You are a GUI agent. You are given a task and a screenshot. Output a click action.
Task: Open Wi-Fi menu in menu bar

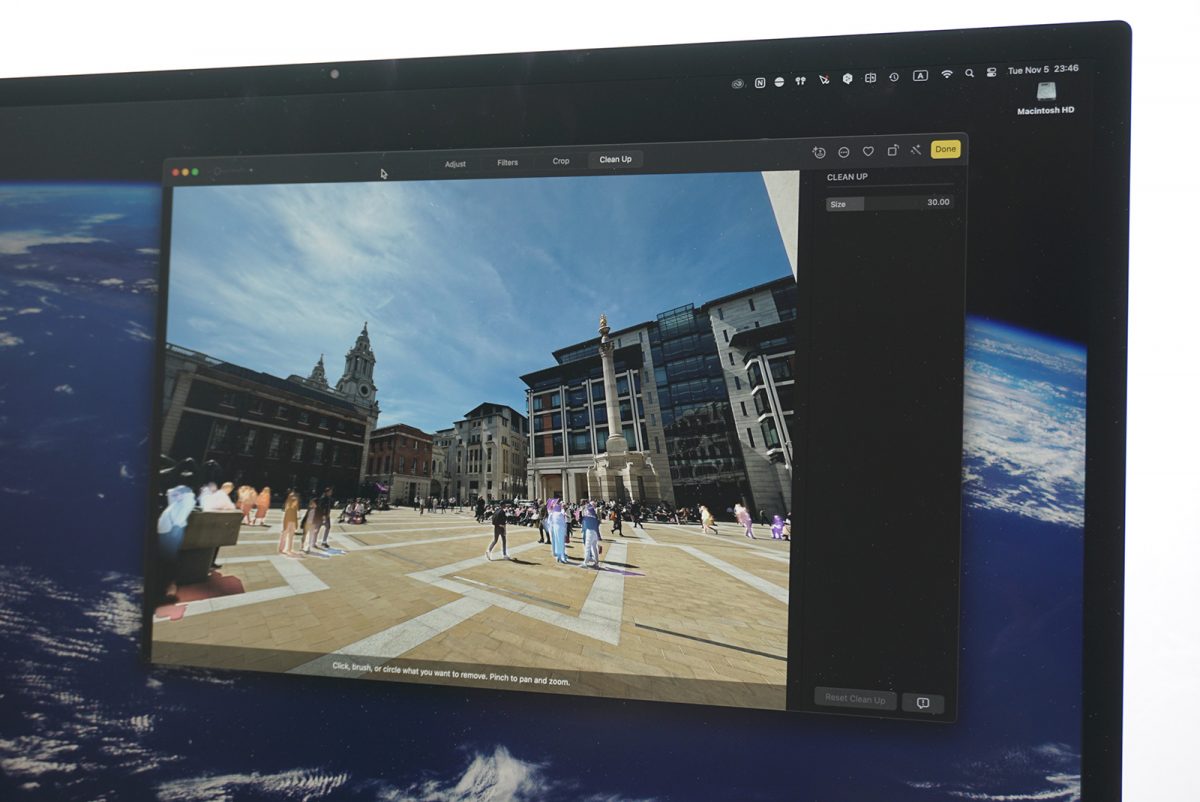(946, 74)
